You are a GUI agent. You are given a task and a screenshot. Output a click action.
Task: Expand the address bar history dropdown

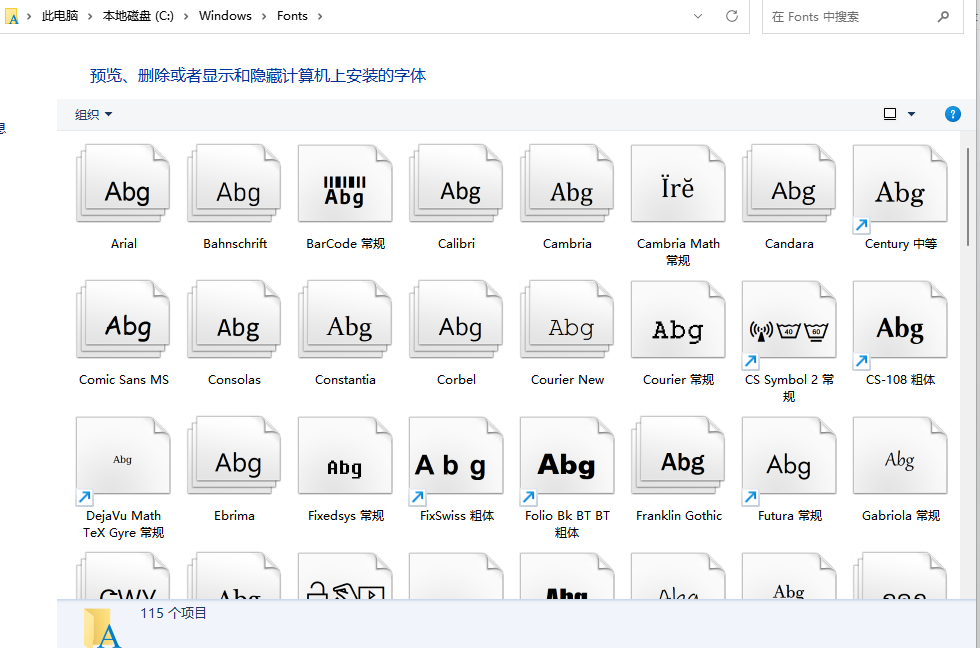click(x=698, y=16)
